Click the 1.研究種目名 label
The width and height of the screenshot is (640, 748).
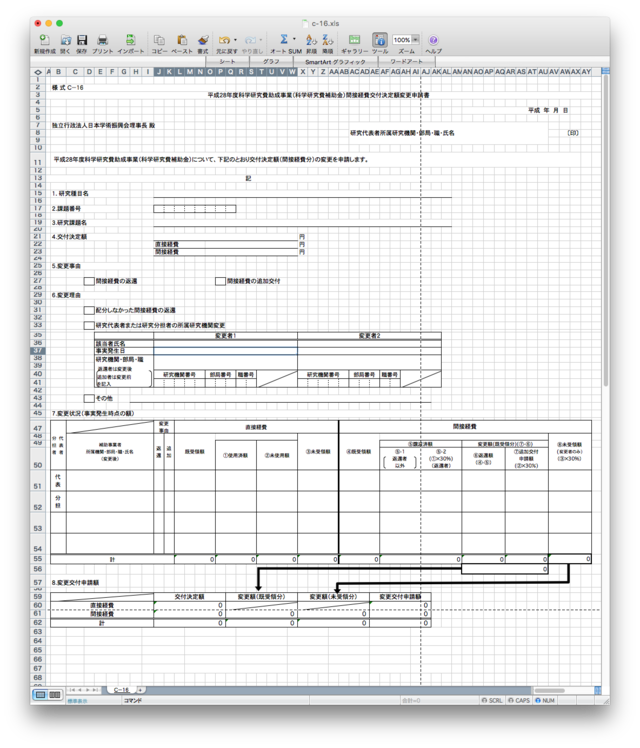pyautogui.click(x=70, y=194)
